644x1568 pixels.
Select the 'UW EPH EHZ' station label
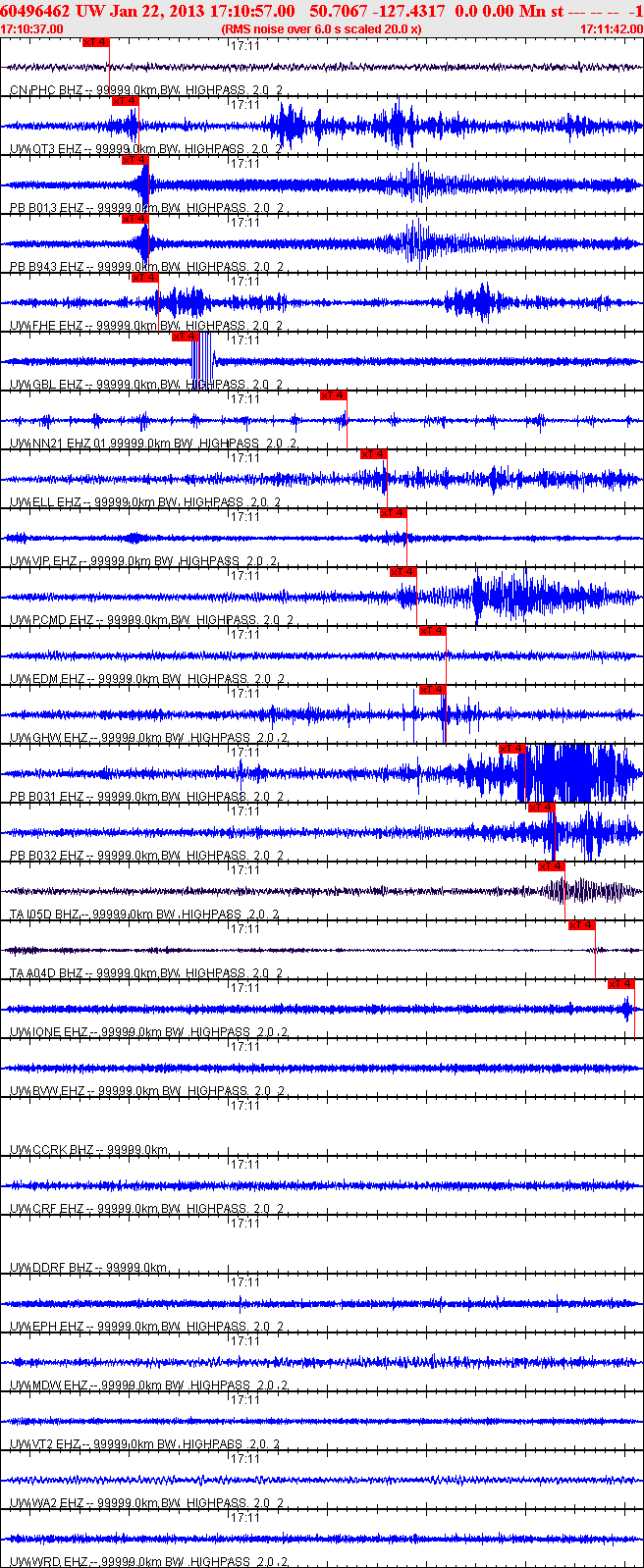coord(47,1327)
